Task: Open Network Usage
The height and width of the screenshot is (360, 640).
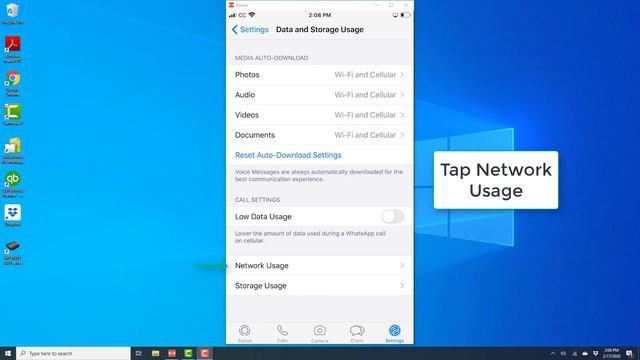Action: point(320,266)
